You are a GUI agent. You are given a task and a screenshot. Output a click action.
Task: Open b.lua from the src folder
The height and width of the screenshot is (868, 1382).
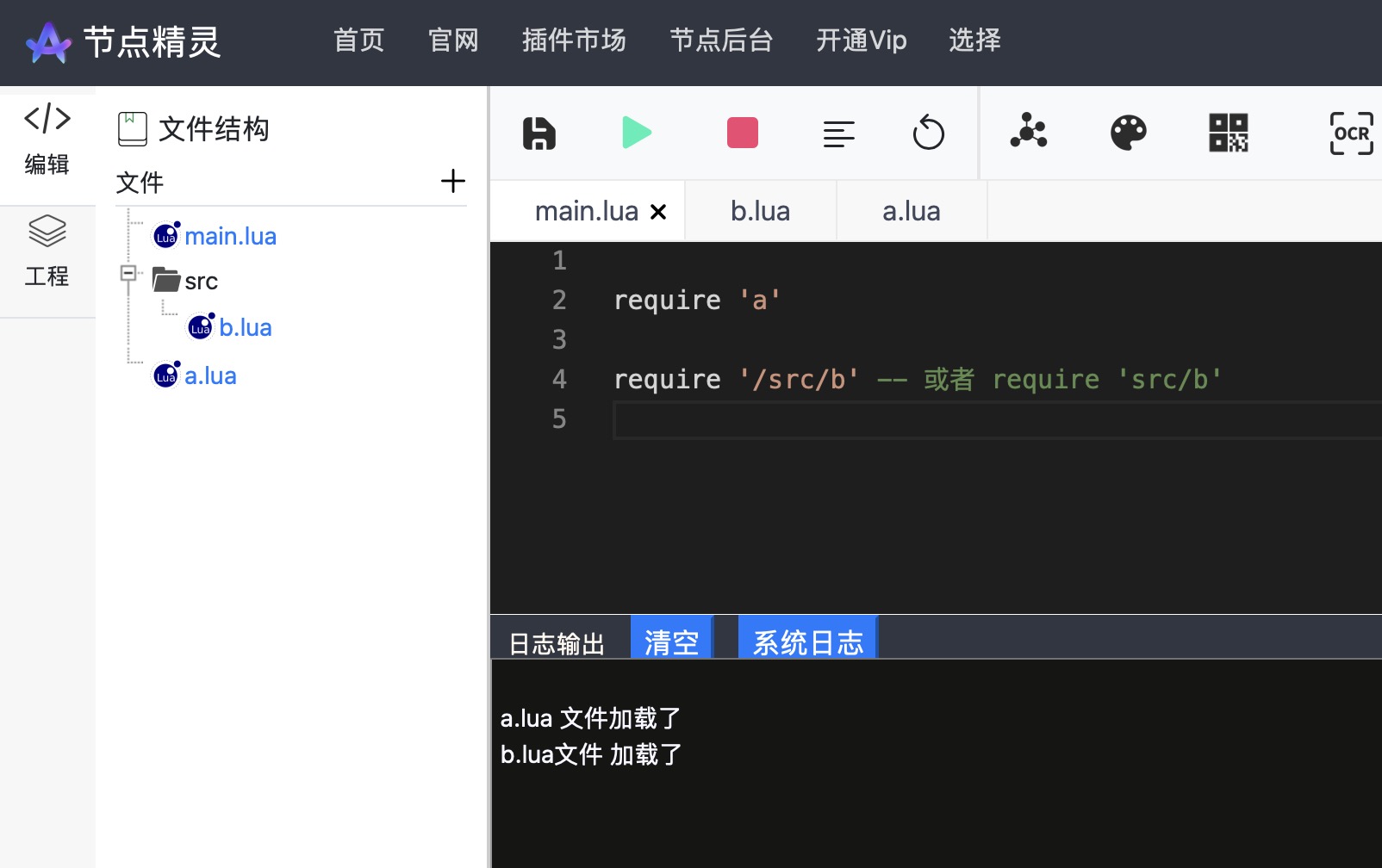(x=246, y=327)
